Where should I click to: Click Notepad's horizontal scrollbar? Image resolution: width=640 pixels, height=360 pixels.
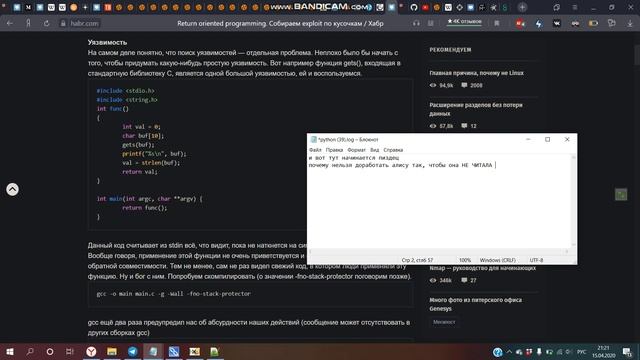[x=439, y=251]
